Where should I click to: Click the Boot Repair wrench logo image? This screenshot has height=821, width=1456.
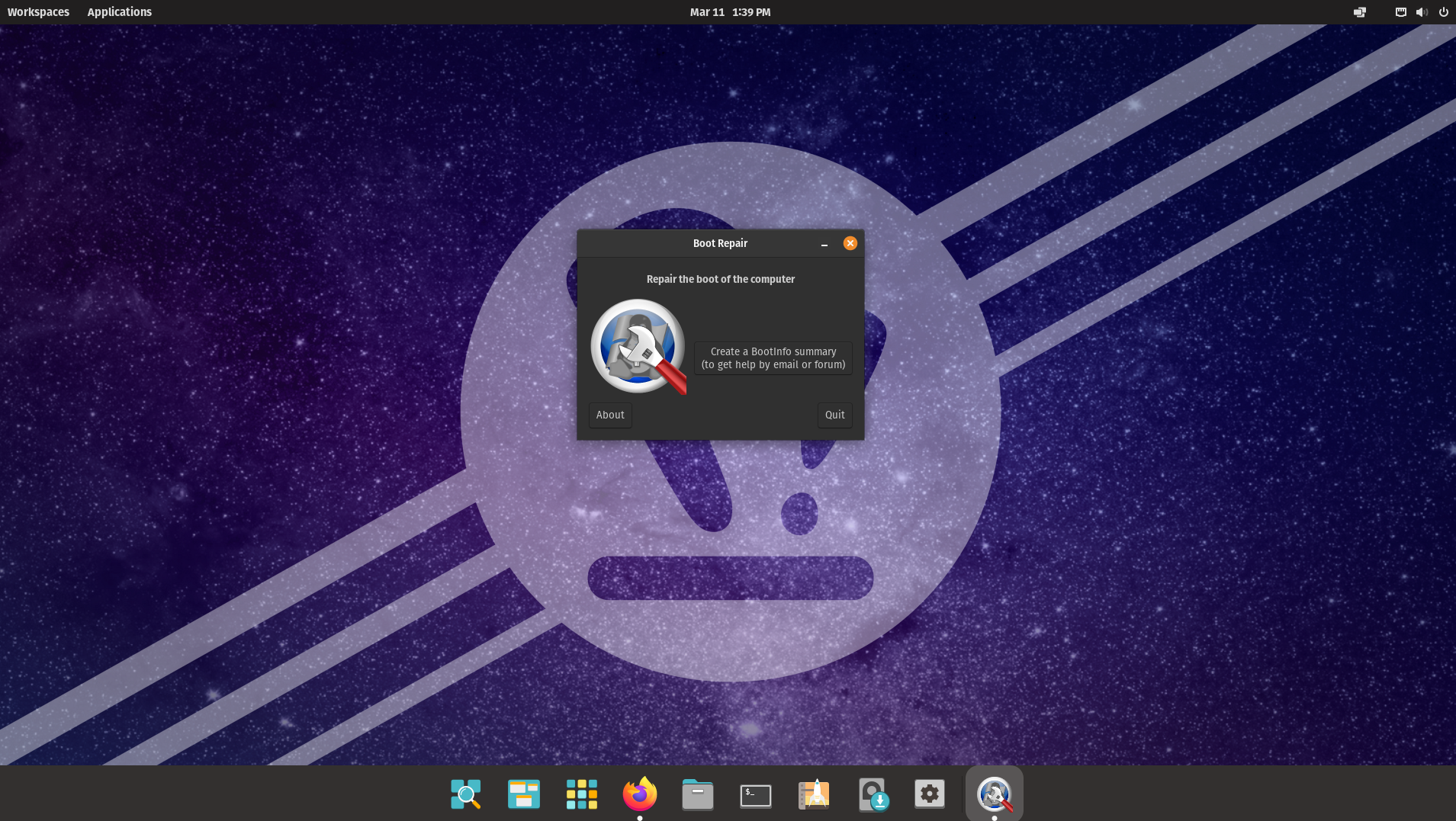(638, 347)
